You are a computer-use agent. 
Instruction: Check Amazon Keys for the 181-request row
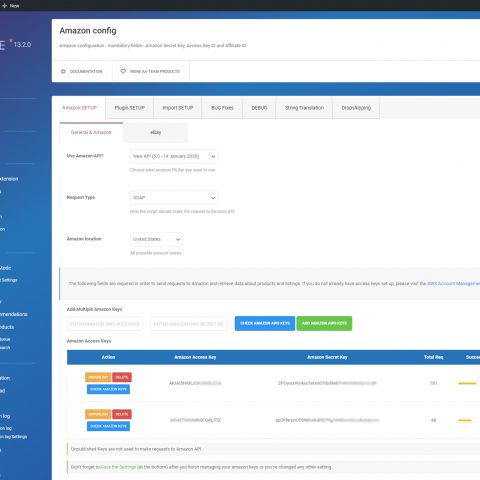(108, 389)
